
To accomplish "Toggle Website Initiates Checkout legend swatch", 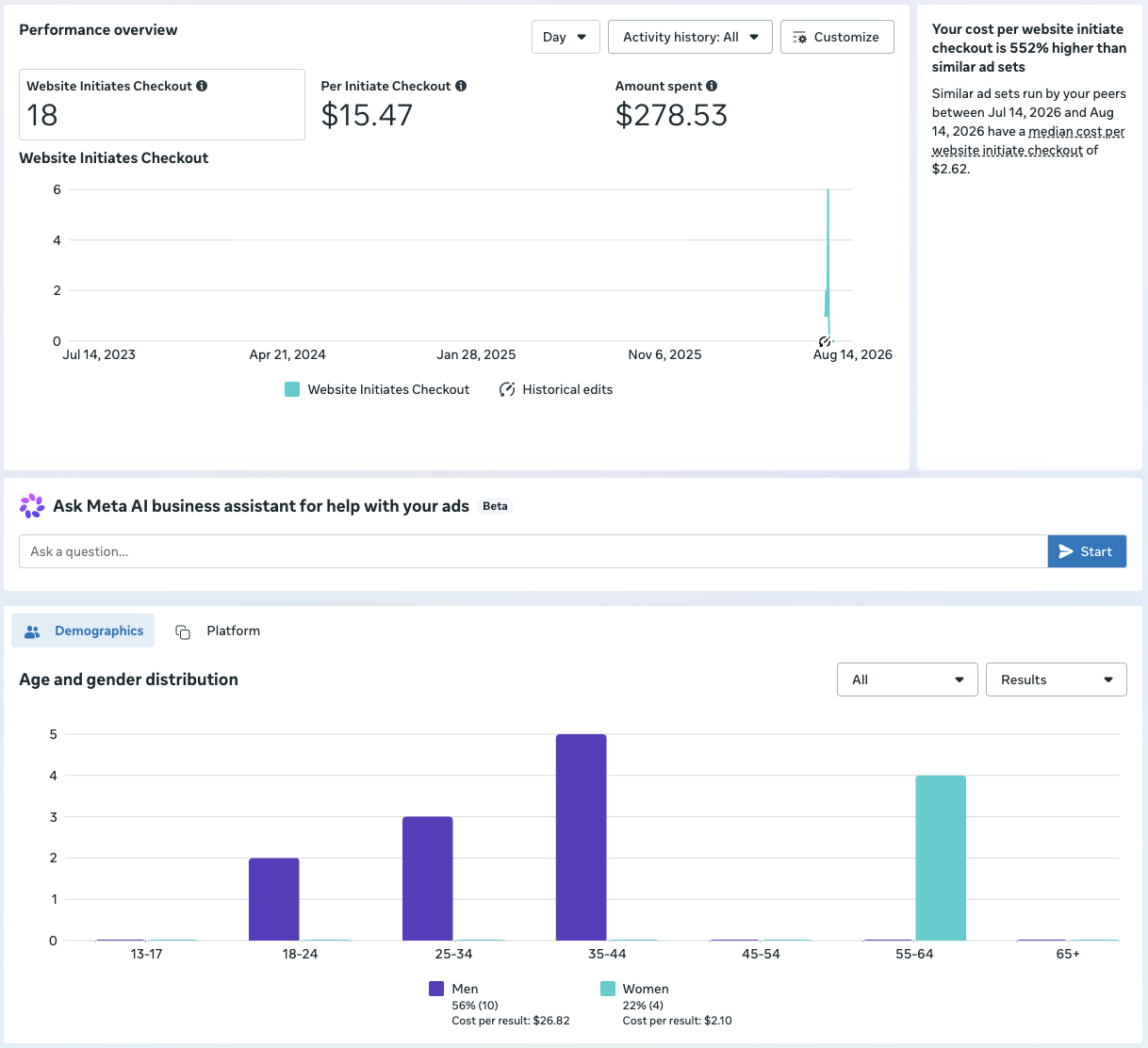I will click(292, 389).
